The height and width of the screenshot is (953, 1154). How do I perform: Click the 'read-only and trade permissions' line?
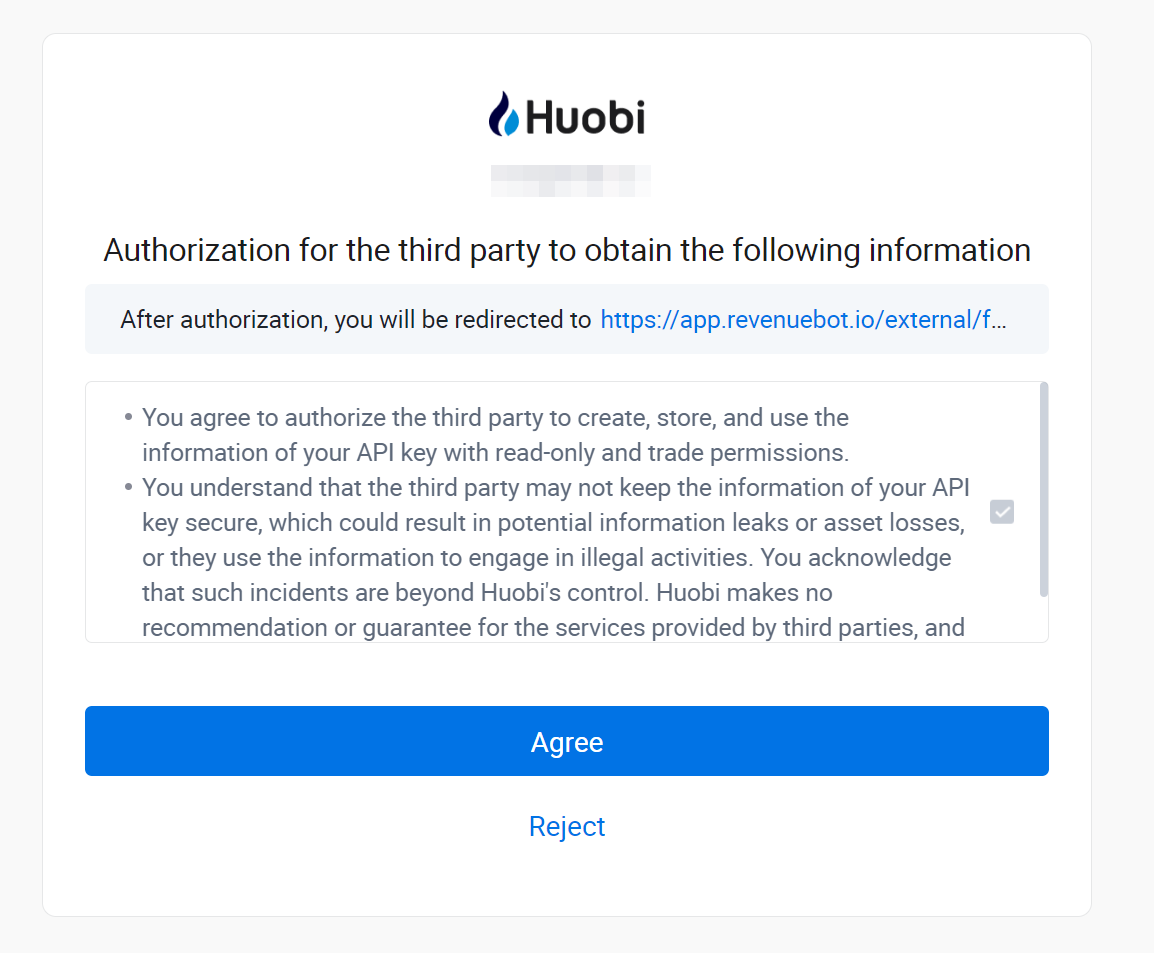click(495, 453)
